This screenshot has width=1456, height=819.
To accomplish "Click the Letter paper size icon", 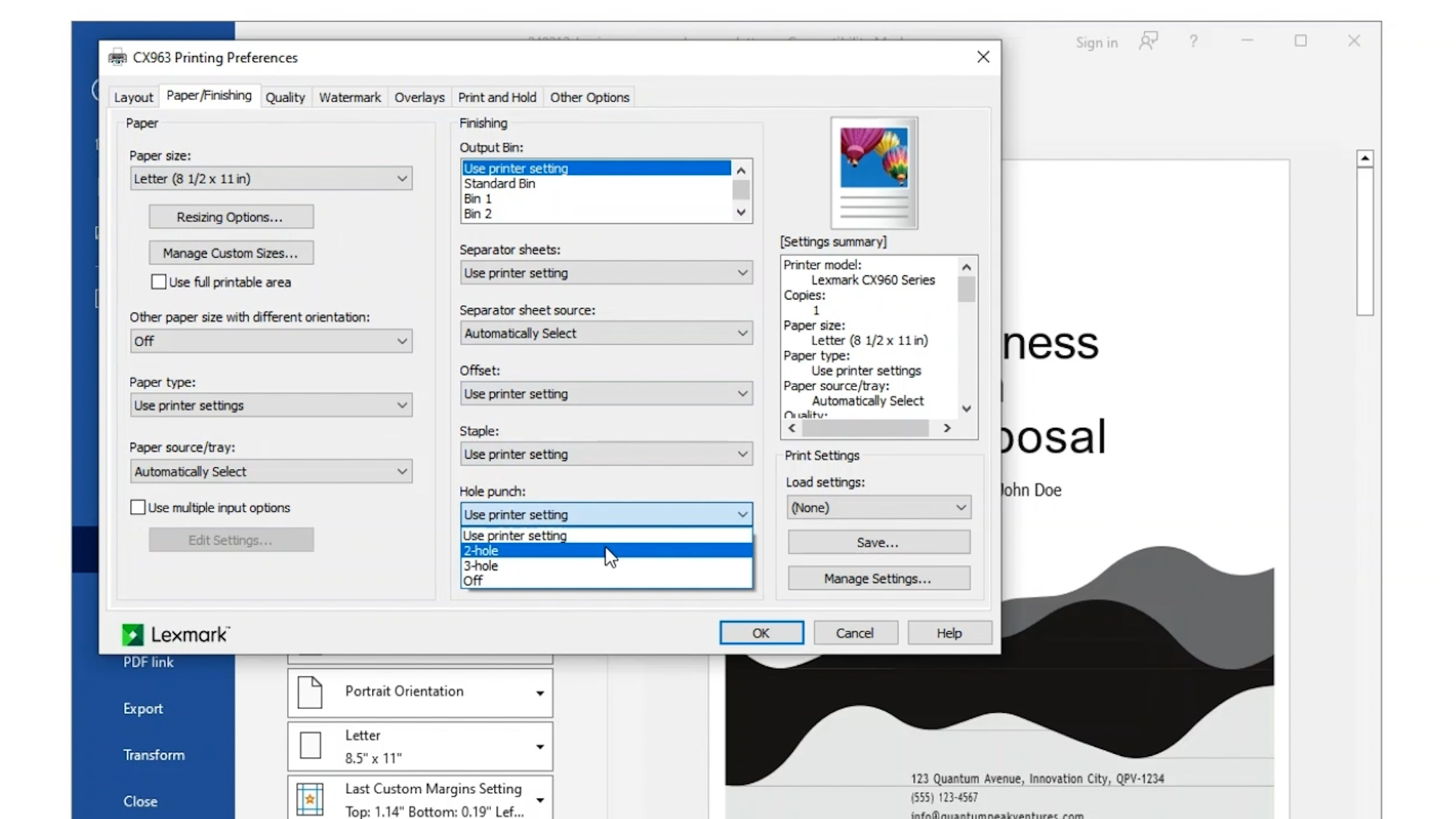I will (310, 745).
